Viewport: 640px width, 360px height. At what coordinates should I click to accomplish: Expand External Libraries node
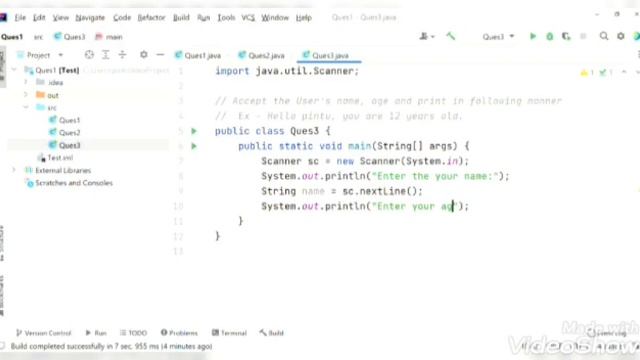(x=14, y=170)
